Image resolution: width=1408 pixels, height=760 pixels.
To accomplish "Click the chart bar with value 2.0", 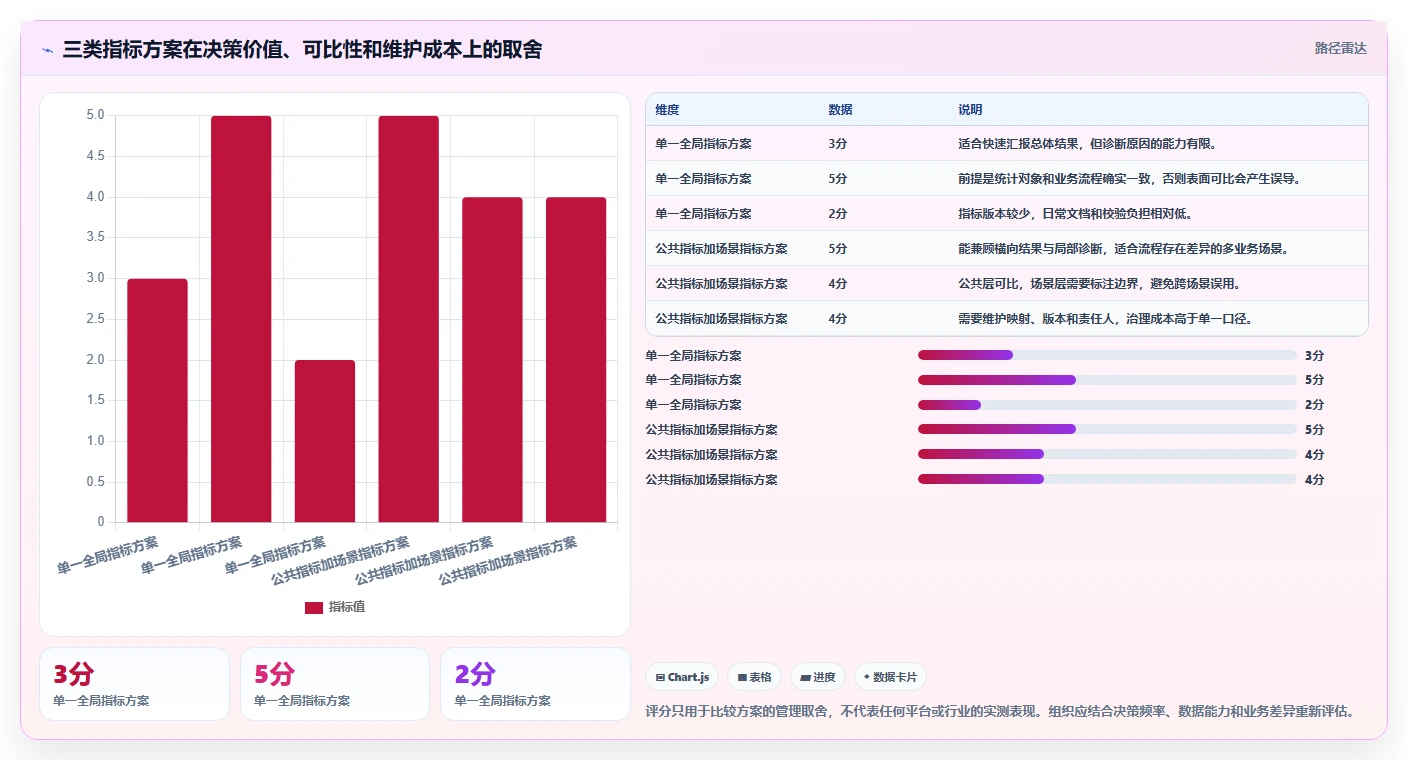I will (325, 441).
